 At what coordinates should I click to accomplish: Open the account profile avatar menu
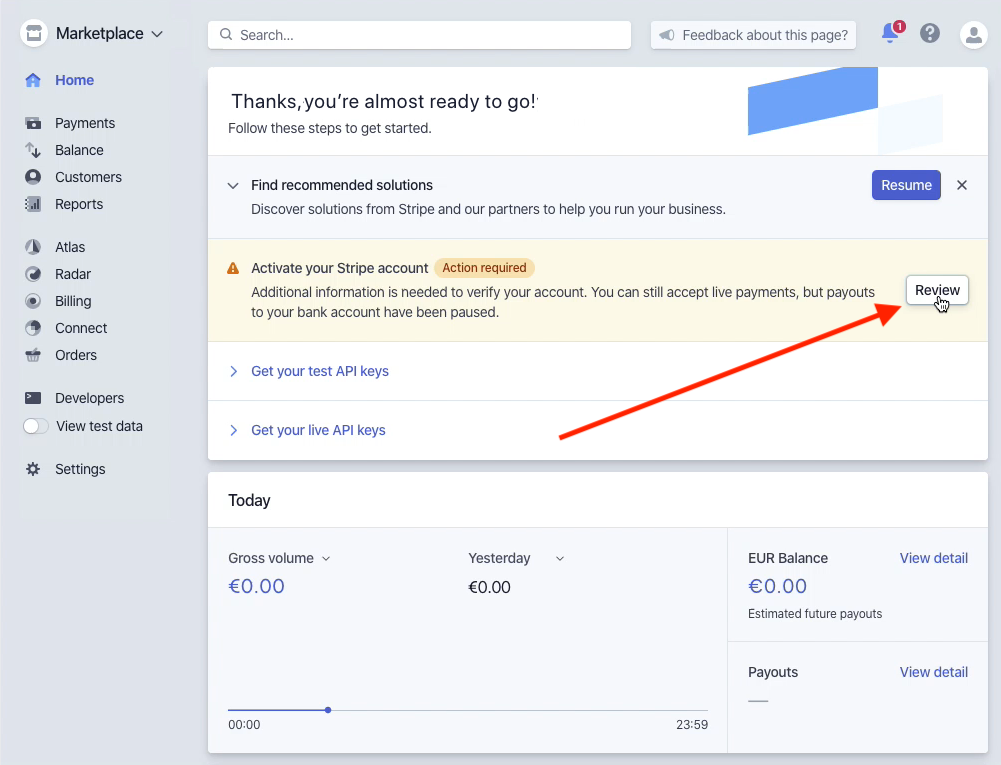pos(973,35)
